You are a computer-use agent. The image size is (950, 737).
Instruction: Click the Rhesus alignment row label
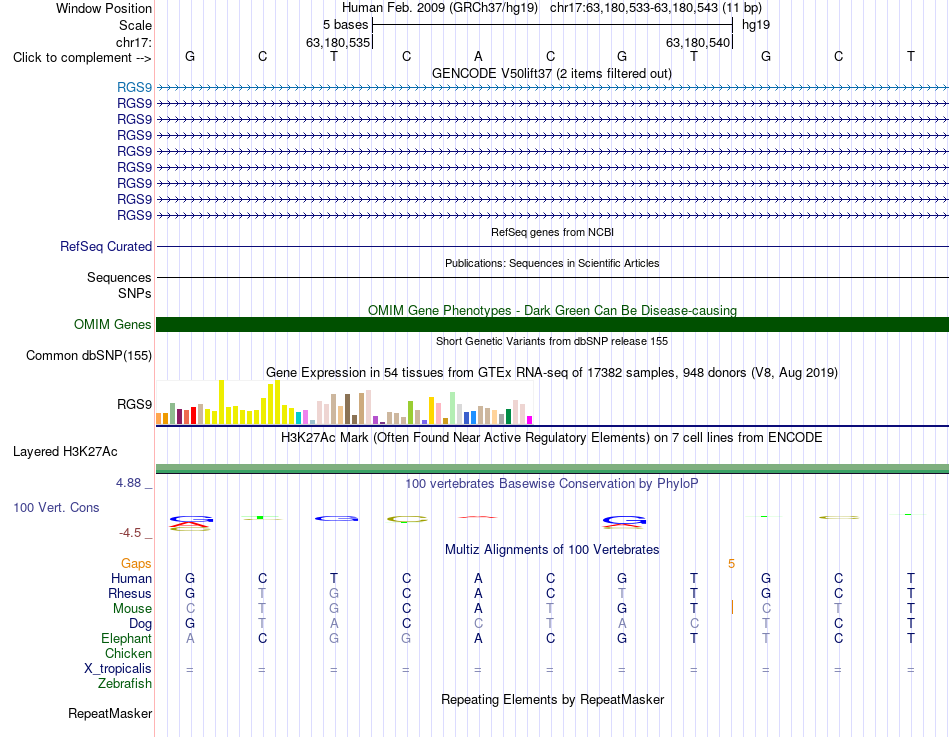pos(130,593)
